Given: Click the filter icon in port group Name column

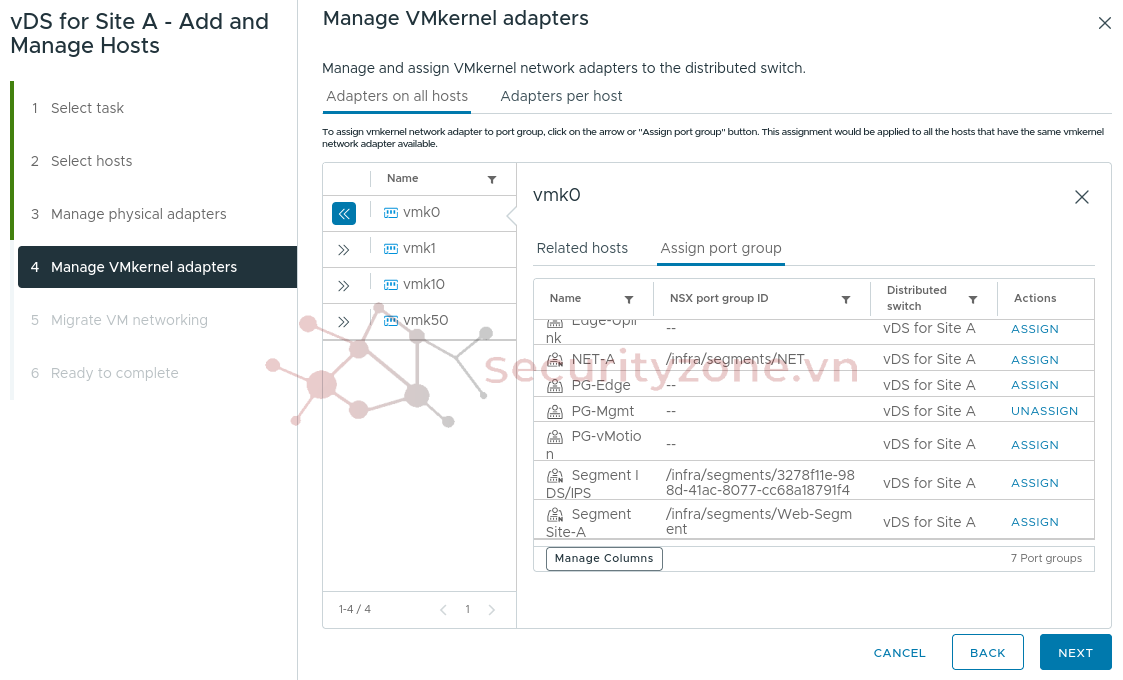Looking at the screenshot, I should [x=629, y=300].
